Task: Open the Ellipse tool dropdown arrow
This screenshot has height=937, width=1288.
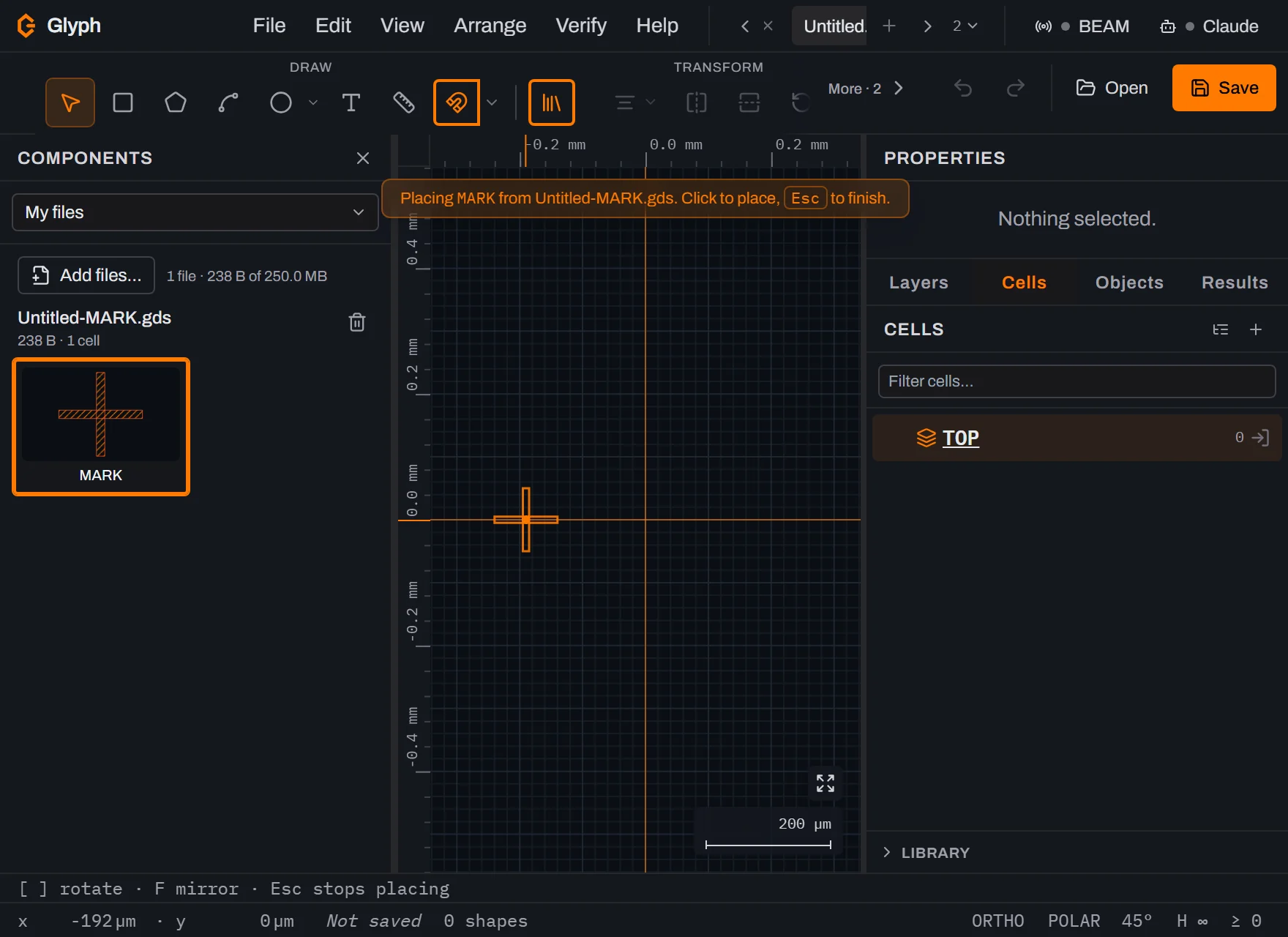Action: tap(313, 102)
